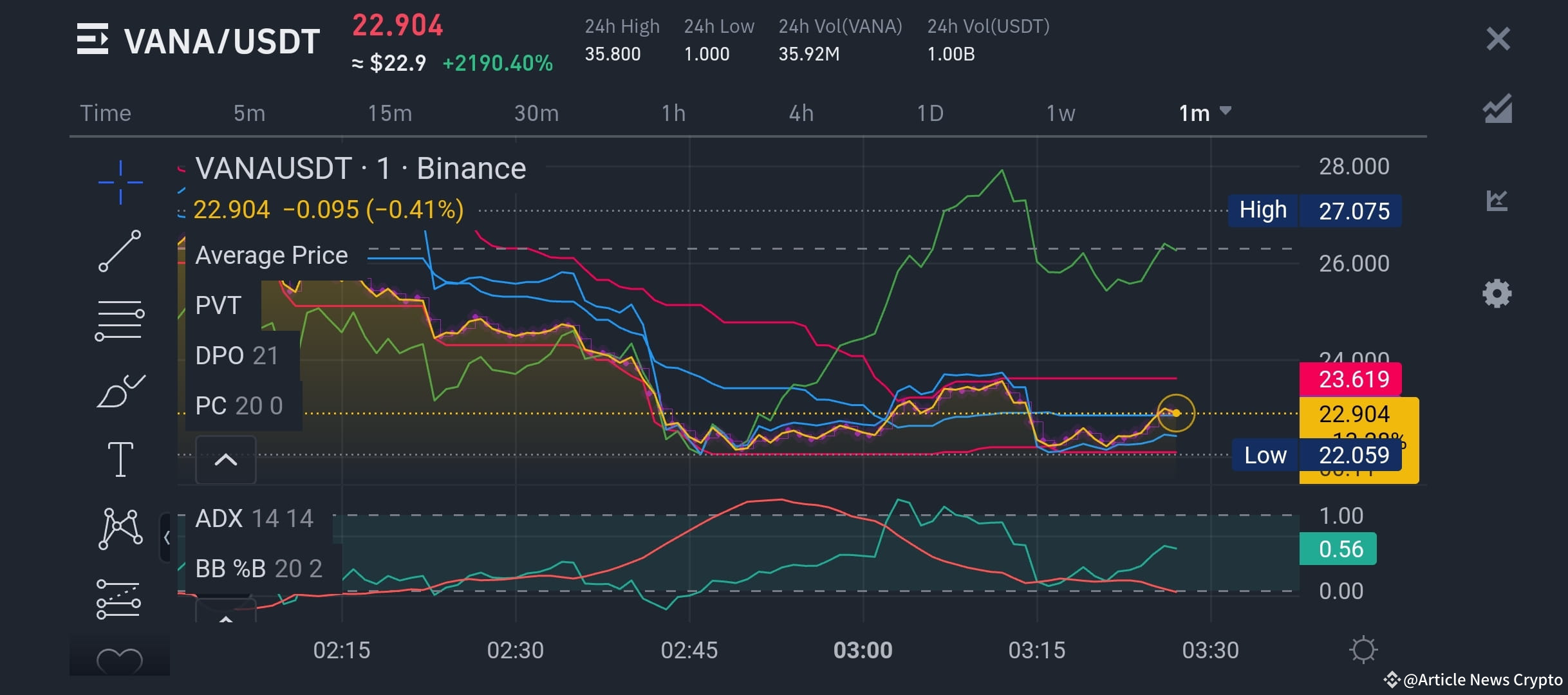Open the indicators panel icon

1498,201
